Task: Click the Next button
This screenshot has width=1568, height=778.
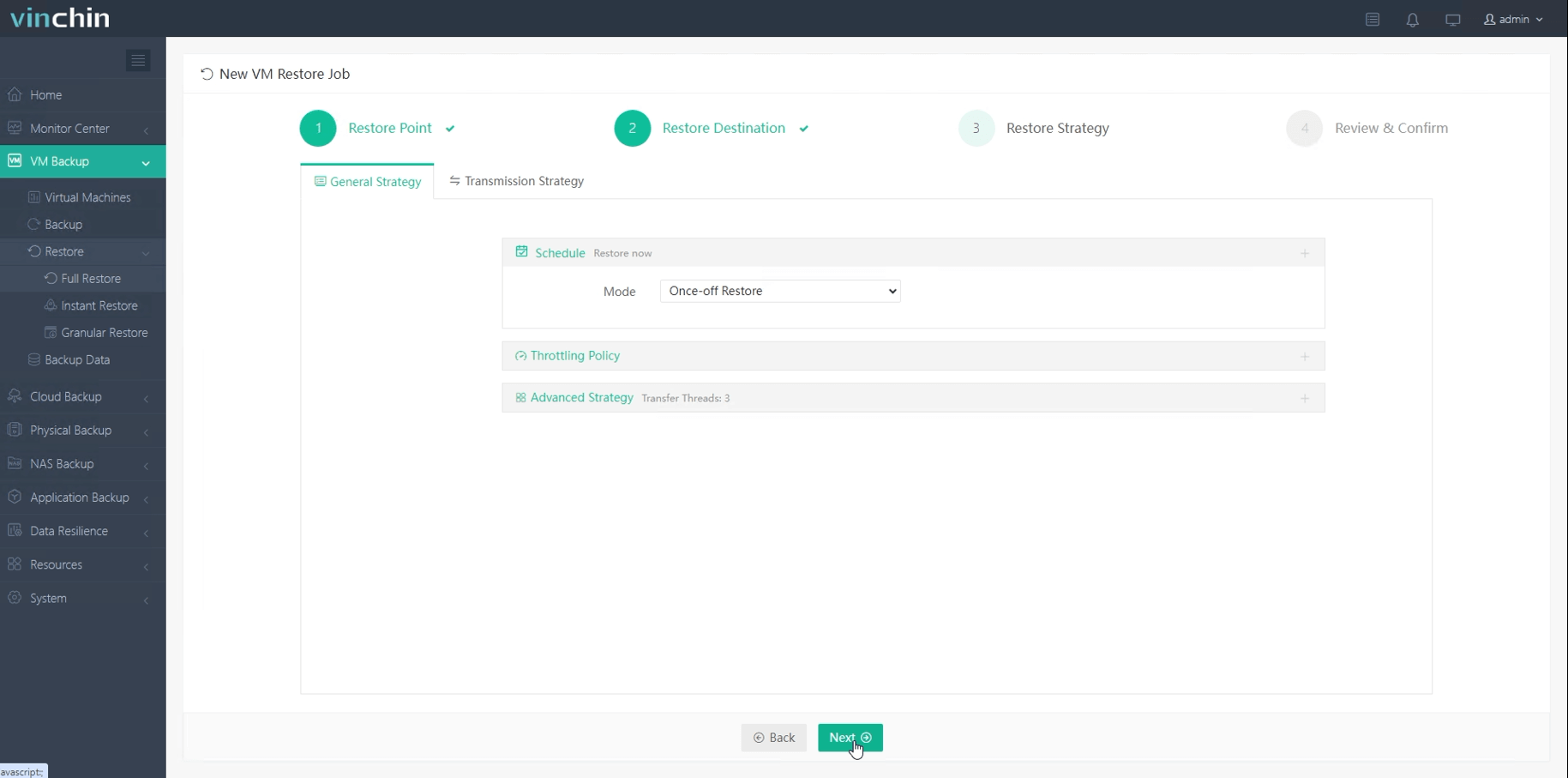Action: 850,738
